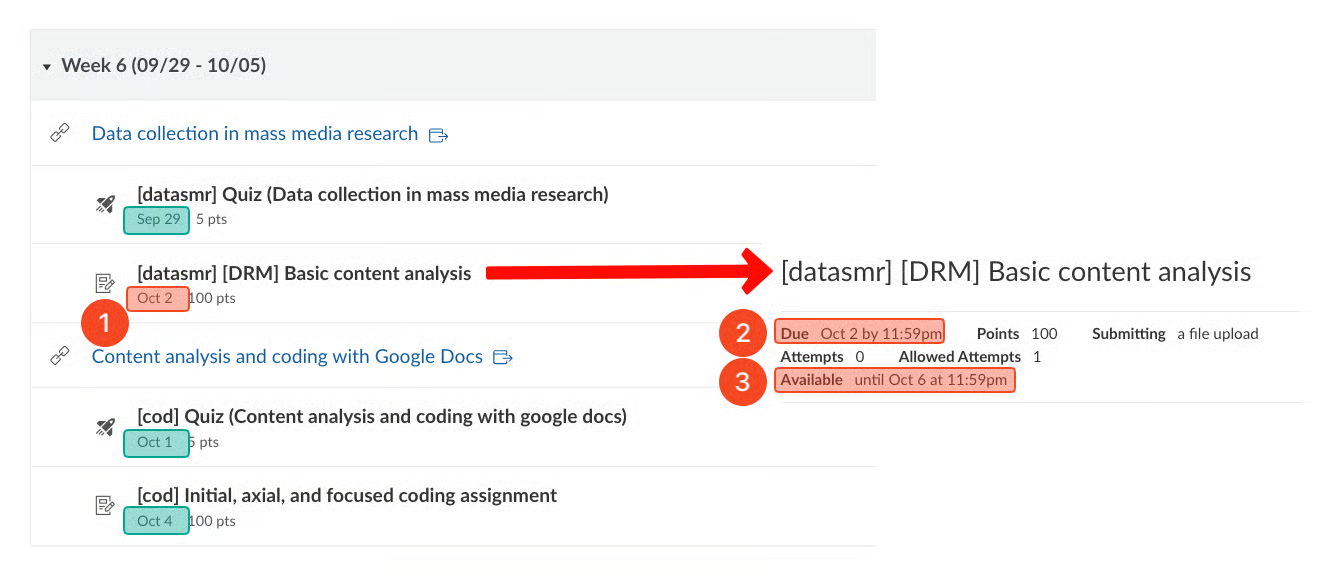Image resolution: width=1323 pixels, height=576 pixels.
Task: Click link icon beside Data collection in mass media
Action: tap(60, 134)
